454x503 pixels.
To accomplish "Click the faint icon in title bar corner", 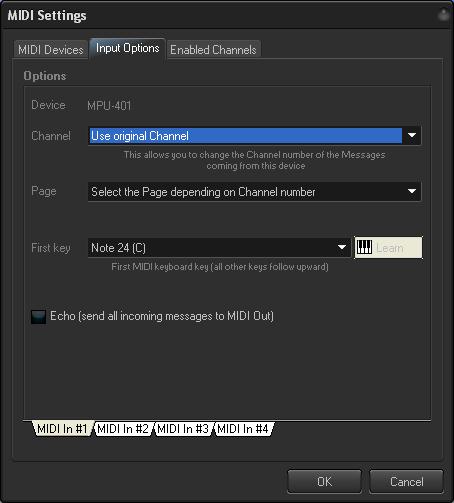I will pyautogui.click(x=444, y=15).
